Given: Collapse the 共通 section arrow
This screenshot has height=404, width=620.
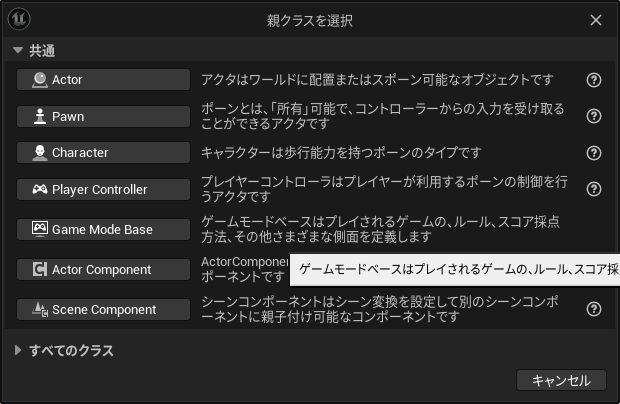Looking at the screenshot, I should [18, 50].
